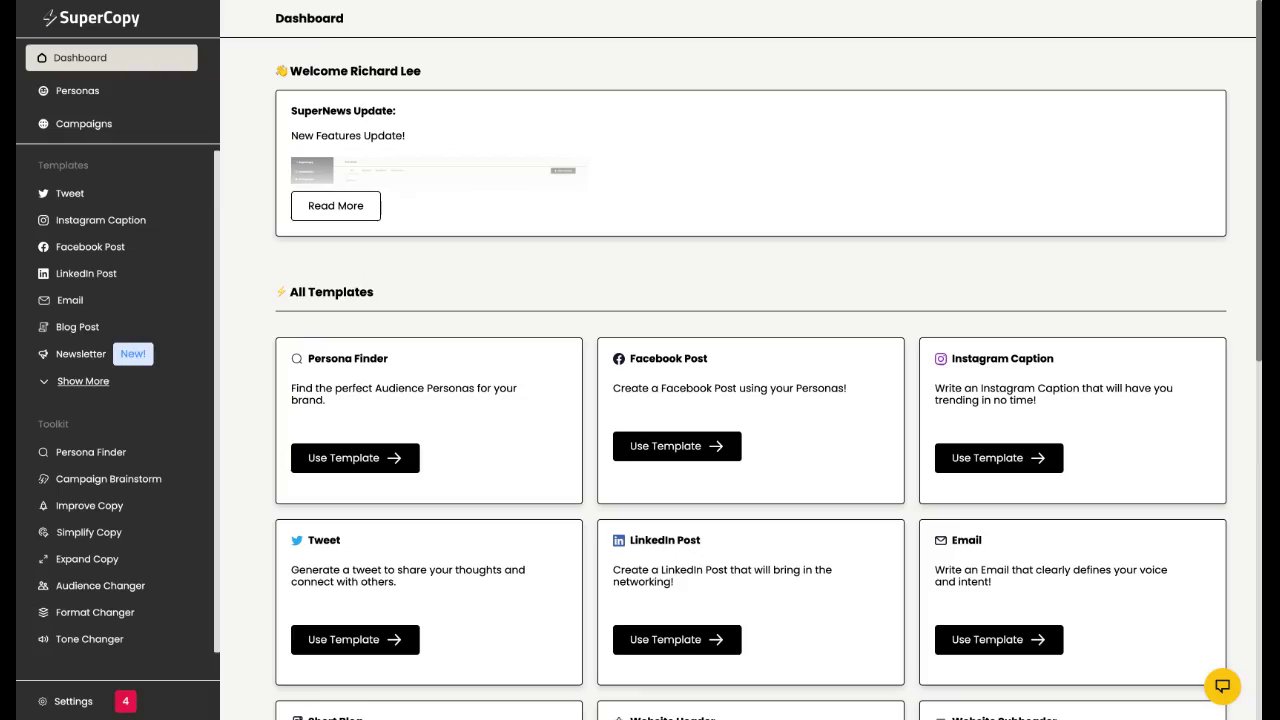This screenshot has width=1280, height=720.
Task: Click the red notification badge showing 4
Action: (x=125, y=701)
